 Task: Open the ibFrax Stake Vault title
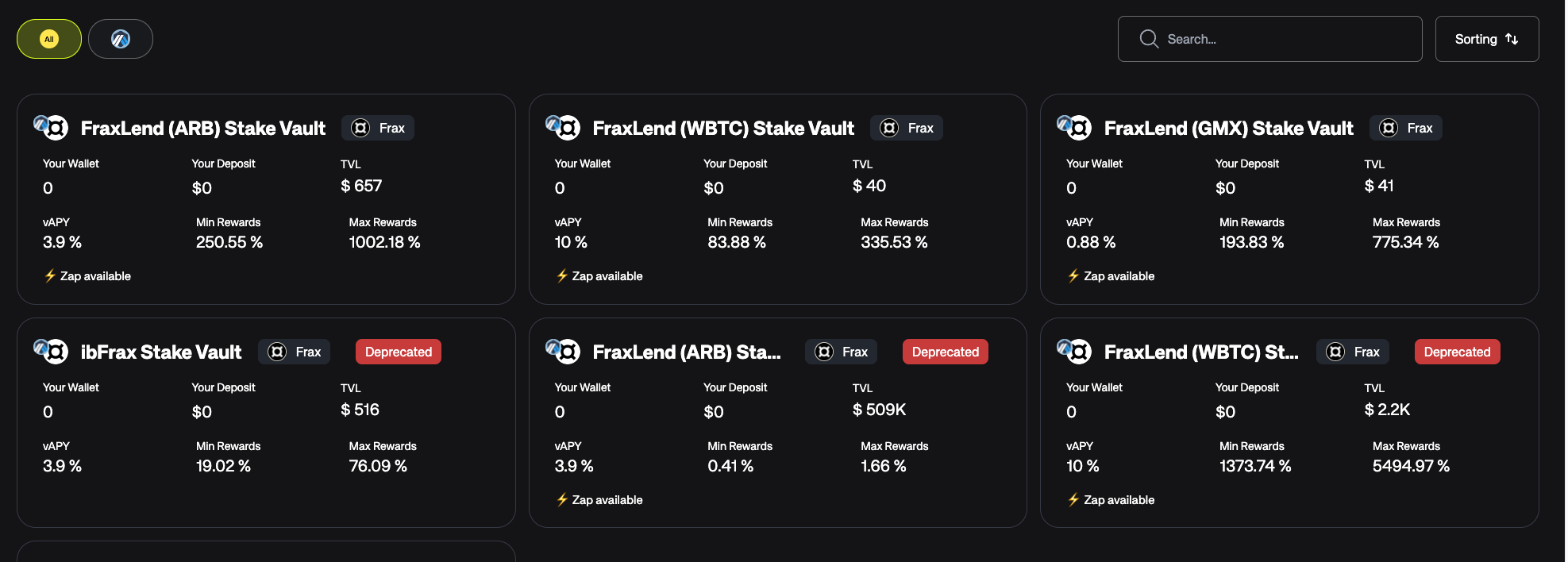[161, 352]
